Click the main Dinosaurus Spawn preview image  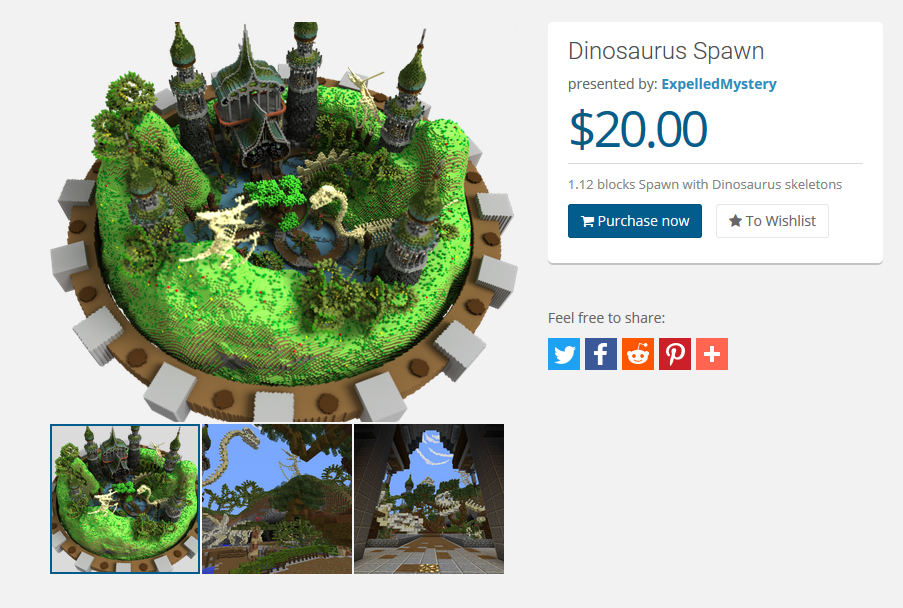point(284,222)
